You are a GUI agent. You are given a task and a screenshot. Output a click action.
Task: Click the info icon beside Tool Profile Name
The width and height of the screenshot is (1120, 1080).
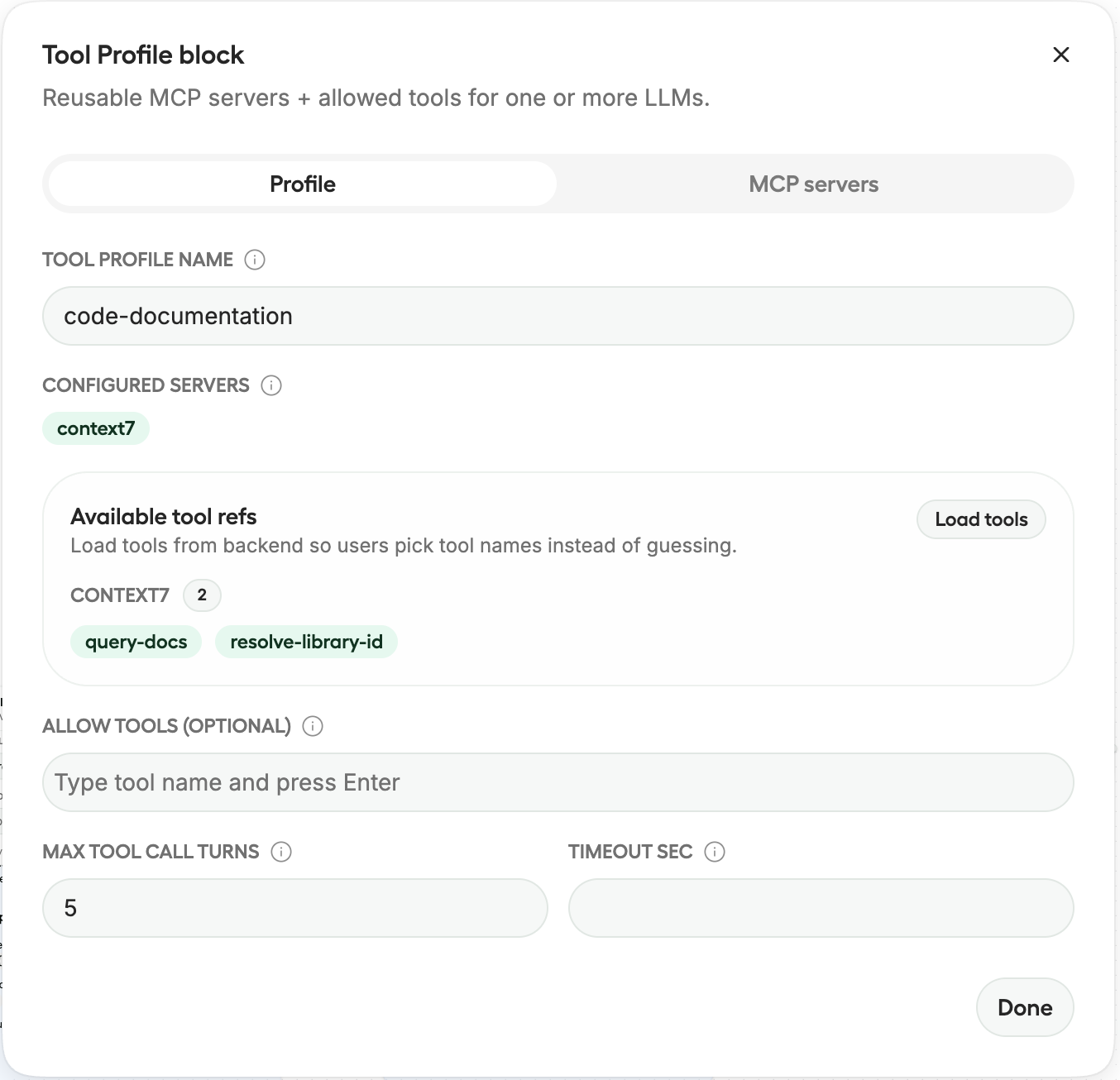255,260
